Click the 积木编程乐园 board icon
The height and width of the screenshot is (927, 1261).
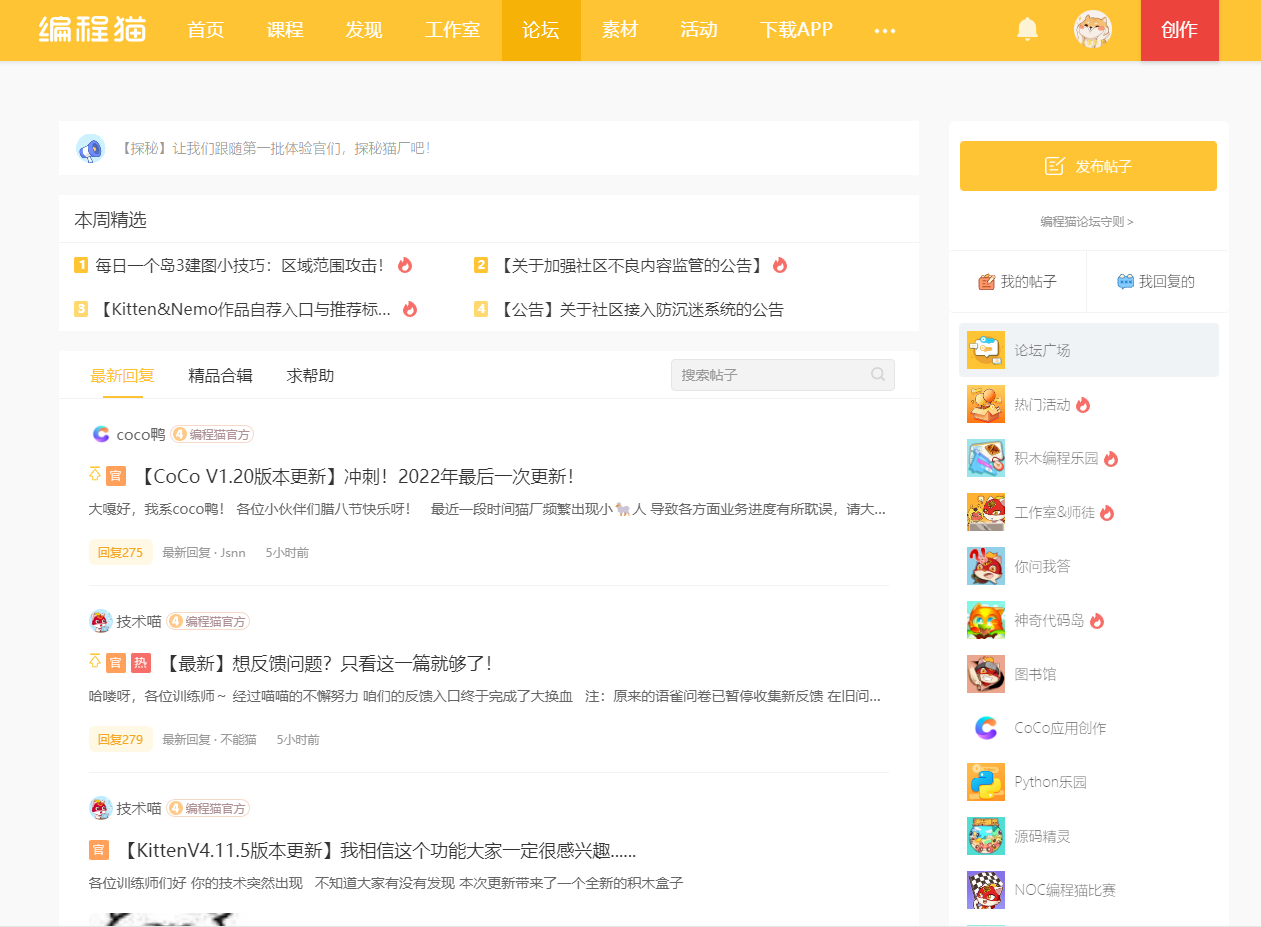[x=986, y=458]
